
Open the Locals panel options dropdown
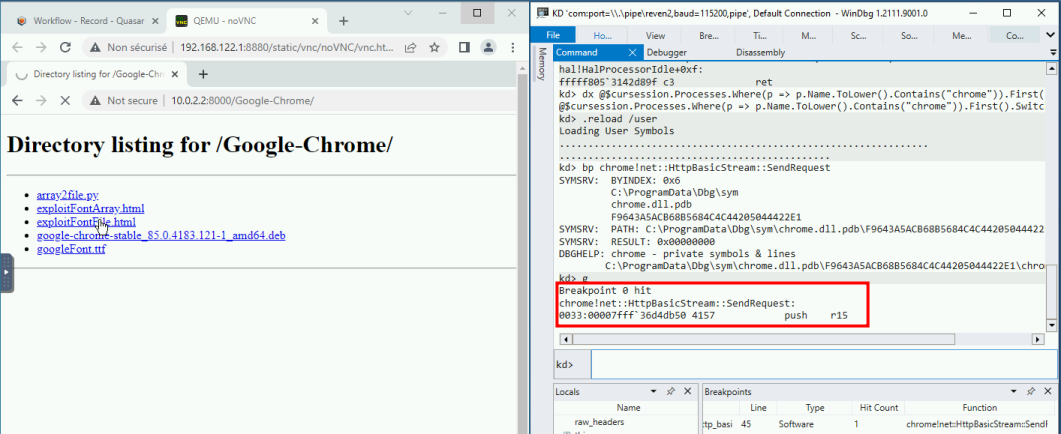(654, 391)
